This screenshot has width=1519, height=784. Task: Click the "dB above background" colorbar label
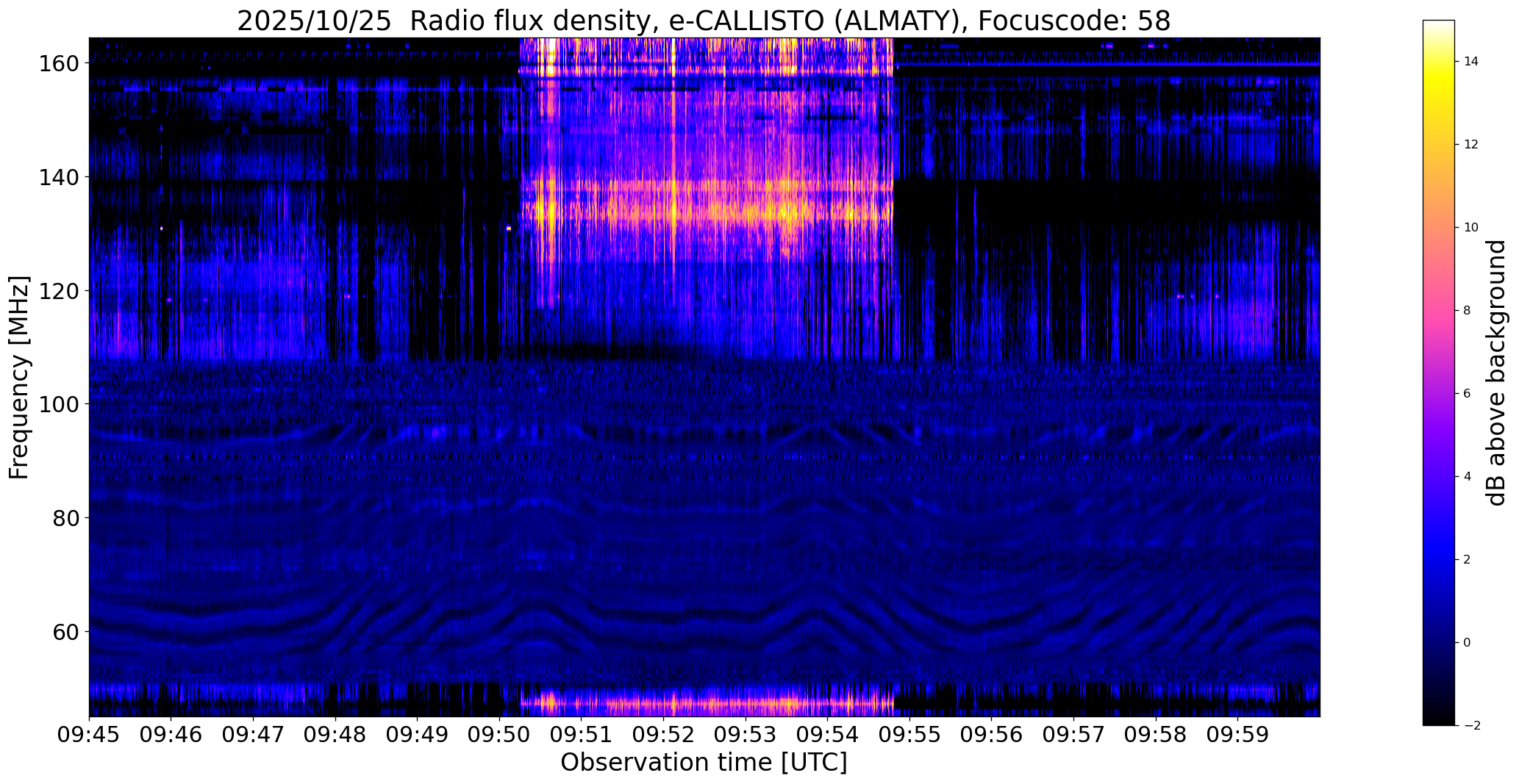pos(1496,373)
